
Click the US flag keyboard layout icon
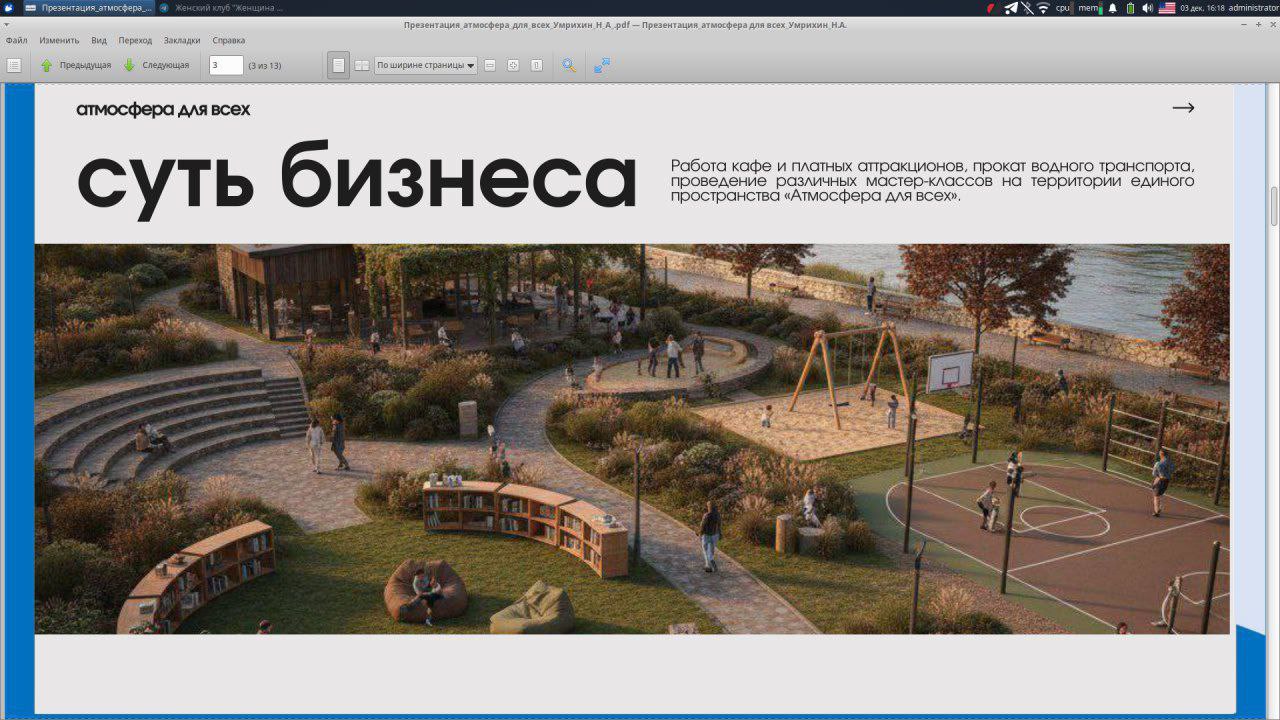1166,7
